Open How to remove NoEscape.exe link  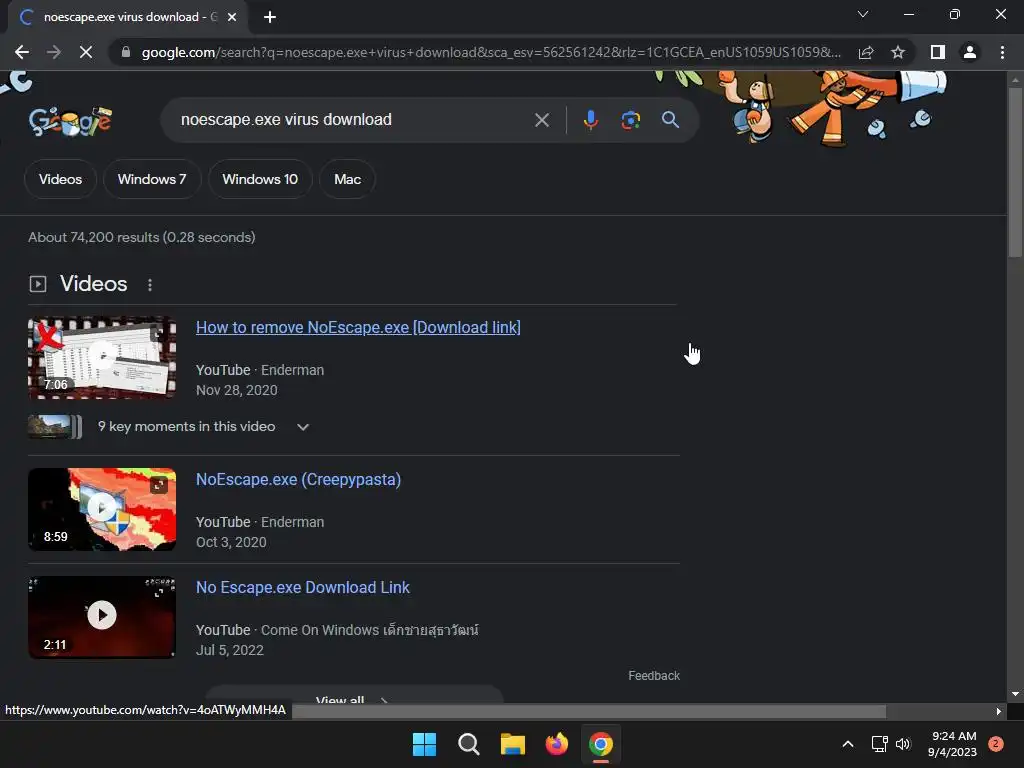click(x=358, y=327)
